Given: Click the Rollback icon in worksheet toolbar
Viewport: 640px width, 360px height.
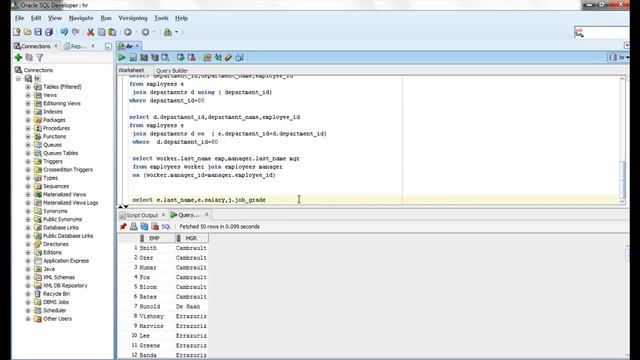Looking at the screenshot, I should 191,58.
